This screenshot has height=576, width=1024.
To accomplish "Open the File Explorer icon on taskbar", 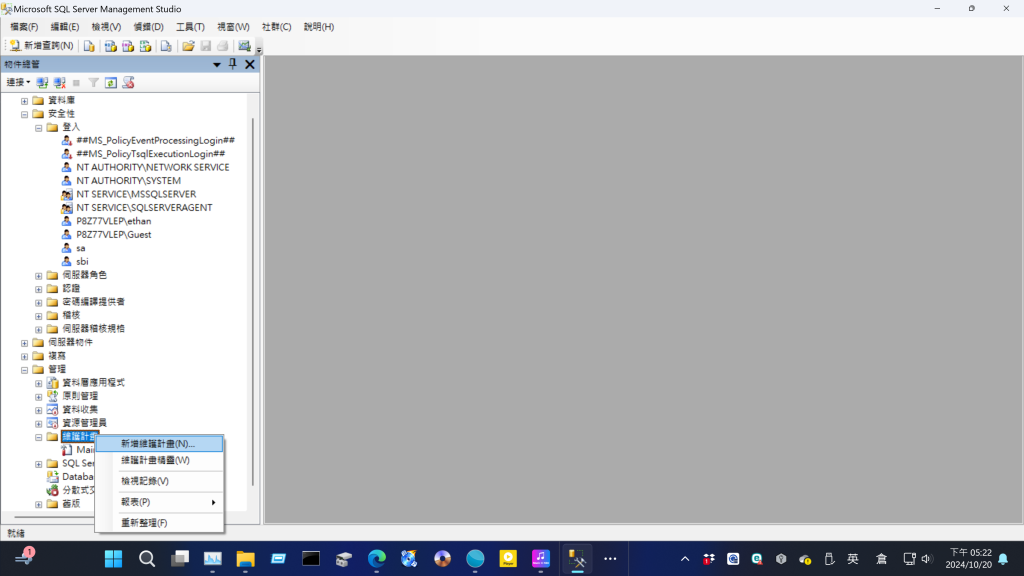I will 245,558.
